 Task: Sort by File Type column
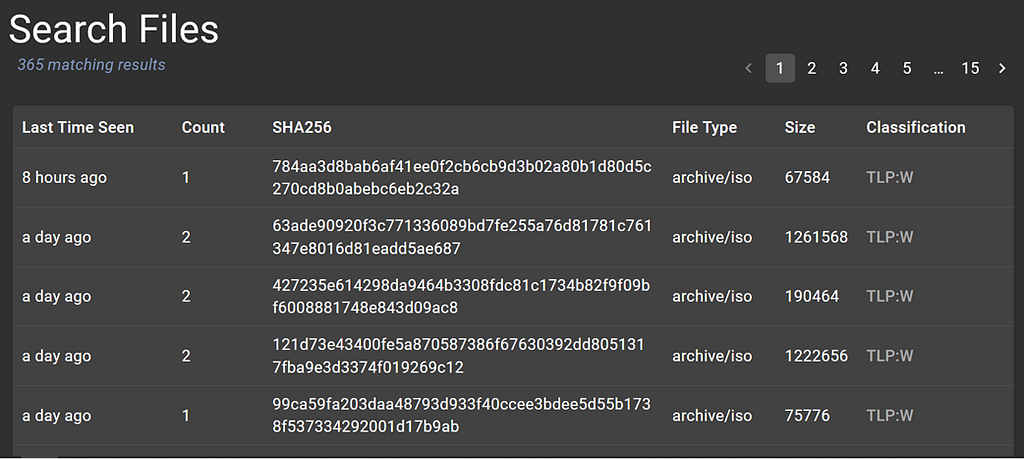click(x=704, y=127)
